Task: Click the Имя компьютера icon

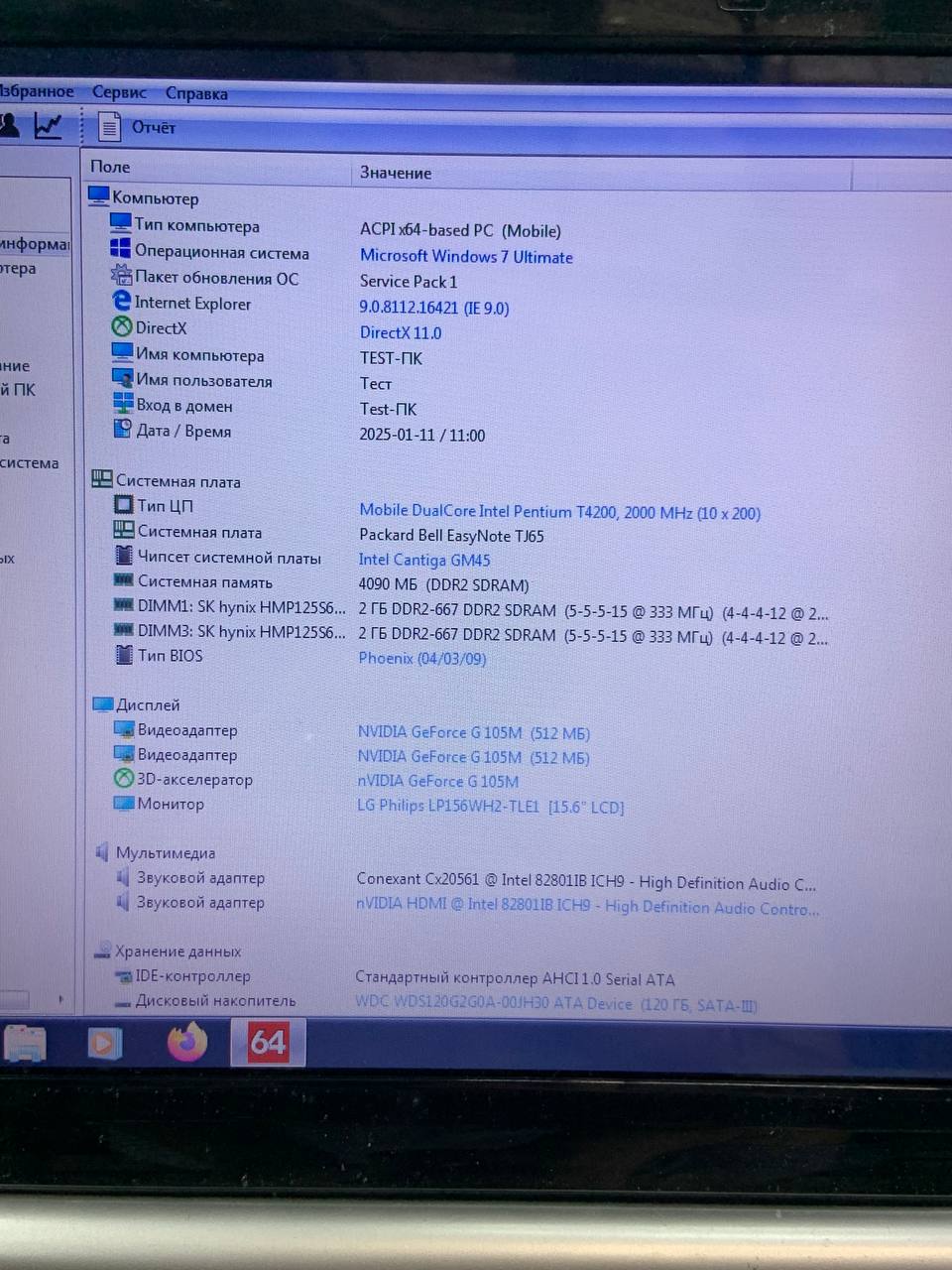Action: (x=122, y=352)
